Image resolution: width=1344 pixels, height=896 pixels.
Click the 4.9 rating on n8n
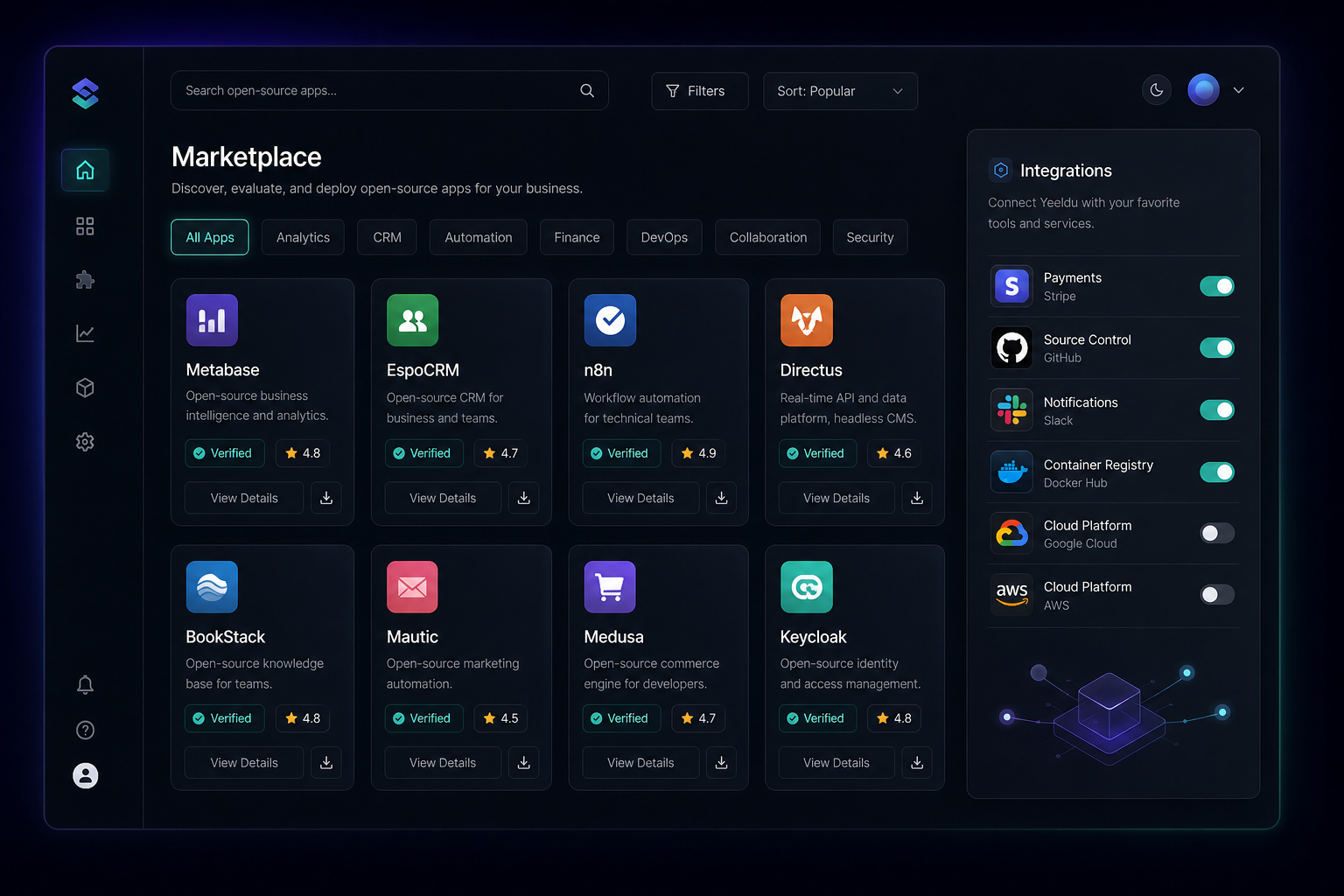[x=699, y=453]
